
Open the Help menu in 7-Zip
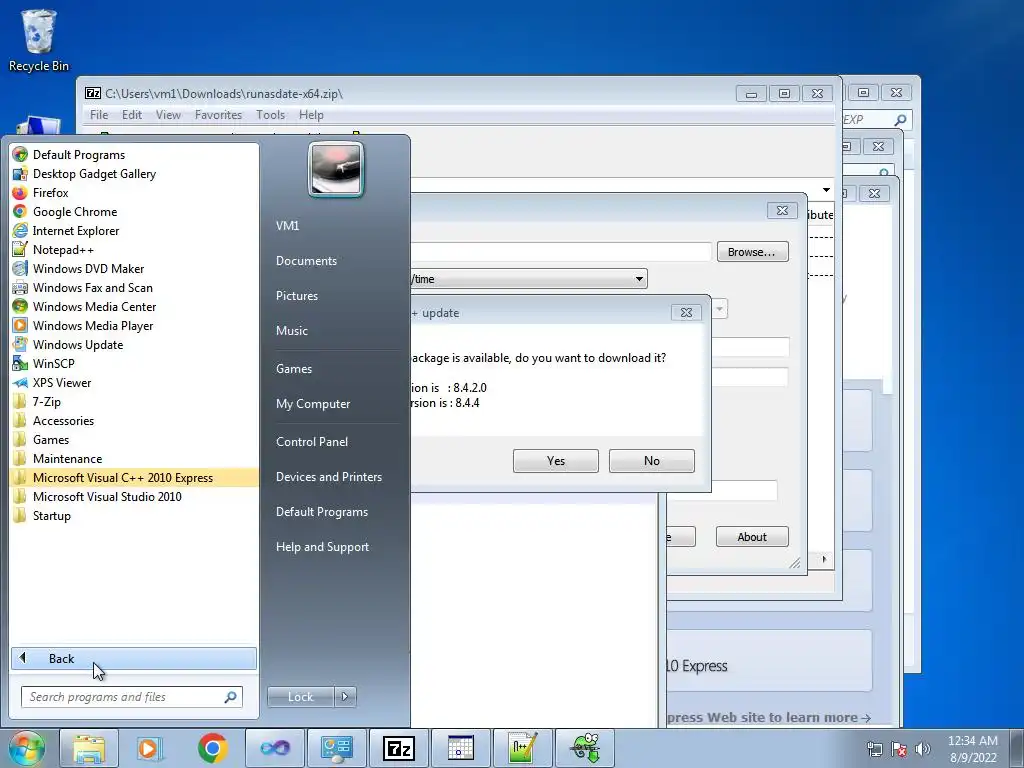[311, 115]
